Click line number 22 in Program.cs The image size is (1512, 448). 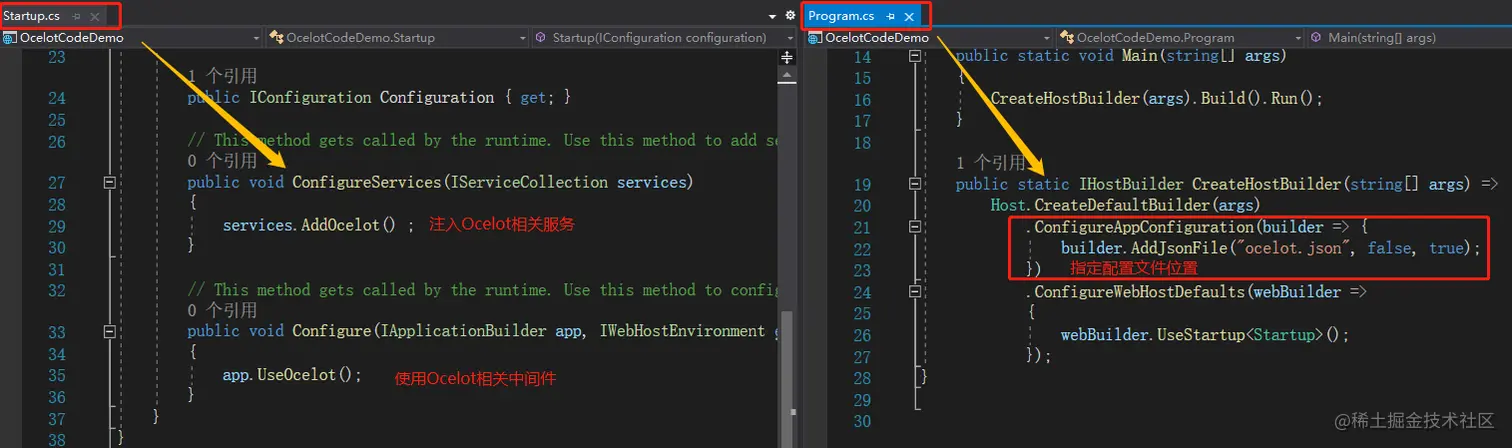click(x=861, y=248)
